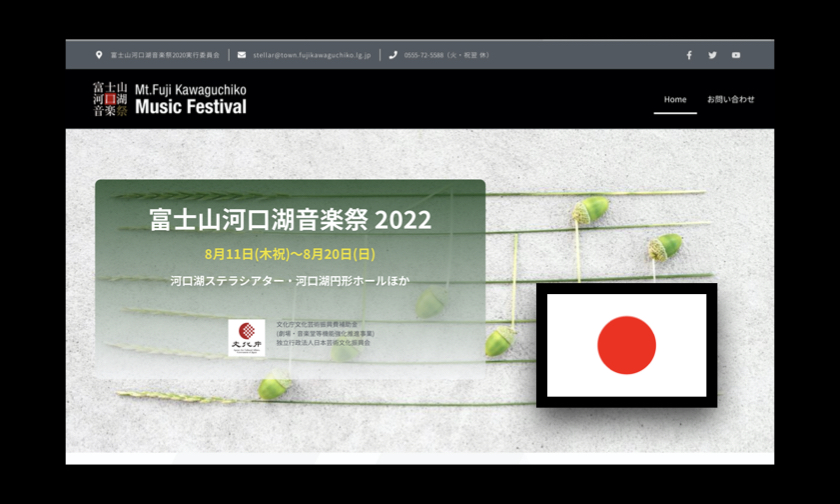
Task: Select the Home menu item
Action: coord(675,99)
